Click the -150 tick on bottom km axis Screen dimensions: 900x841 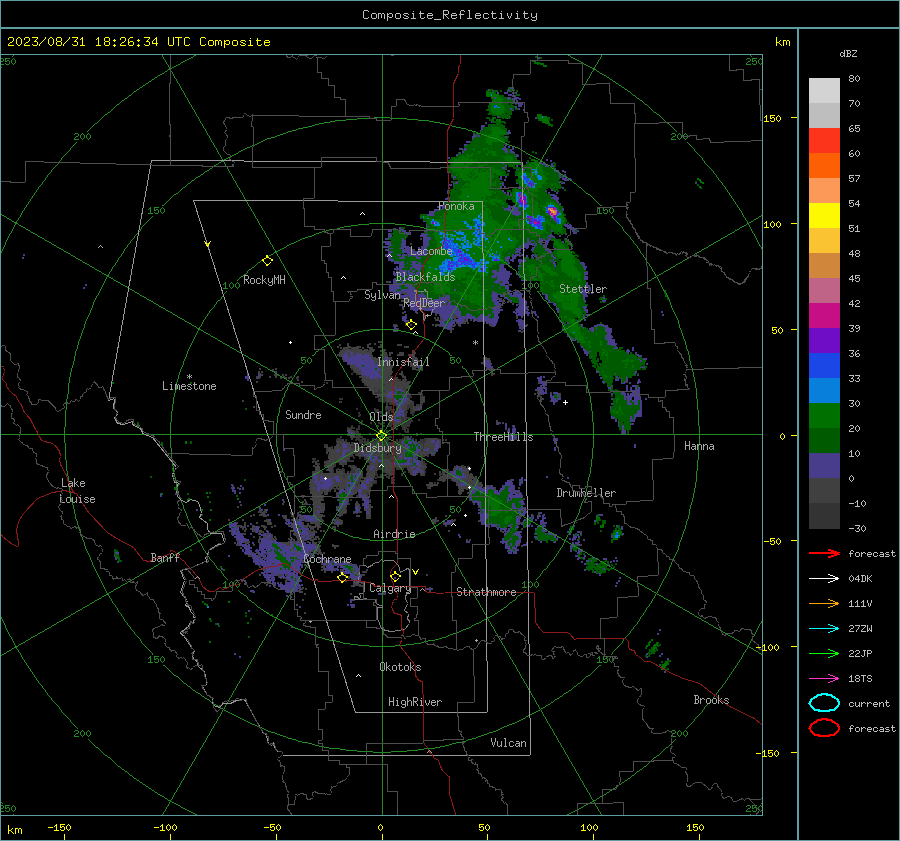click(x=59, y=827)
